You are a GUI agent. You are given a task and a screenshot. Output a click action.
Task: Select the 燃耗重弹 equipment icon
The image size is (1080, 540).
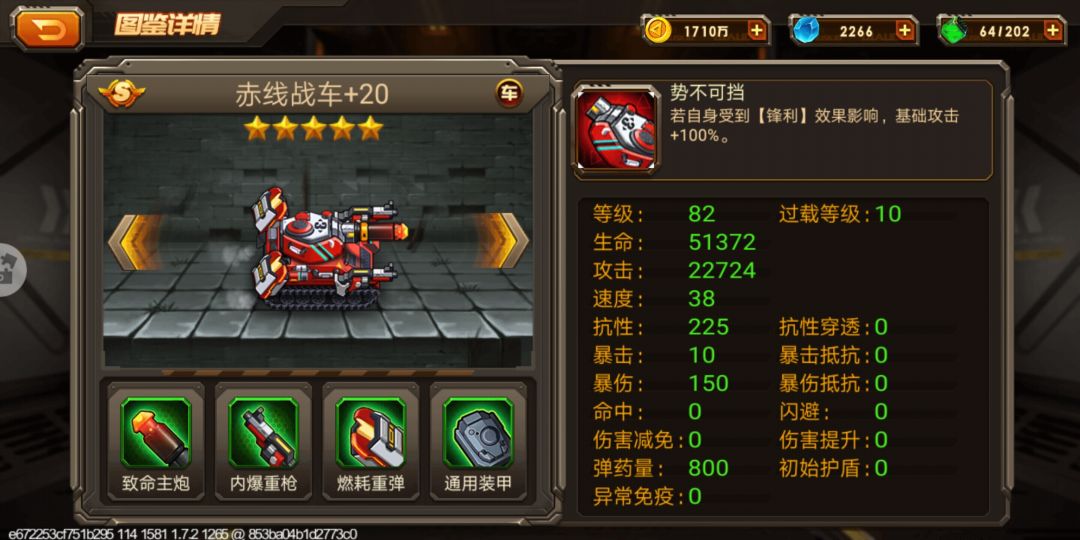tap(371, 433)
